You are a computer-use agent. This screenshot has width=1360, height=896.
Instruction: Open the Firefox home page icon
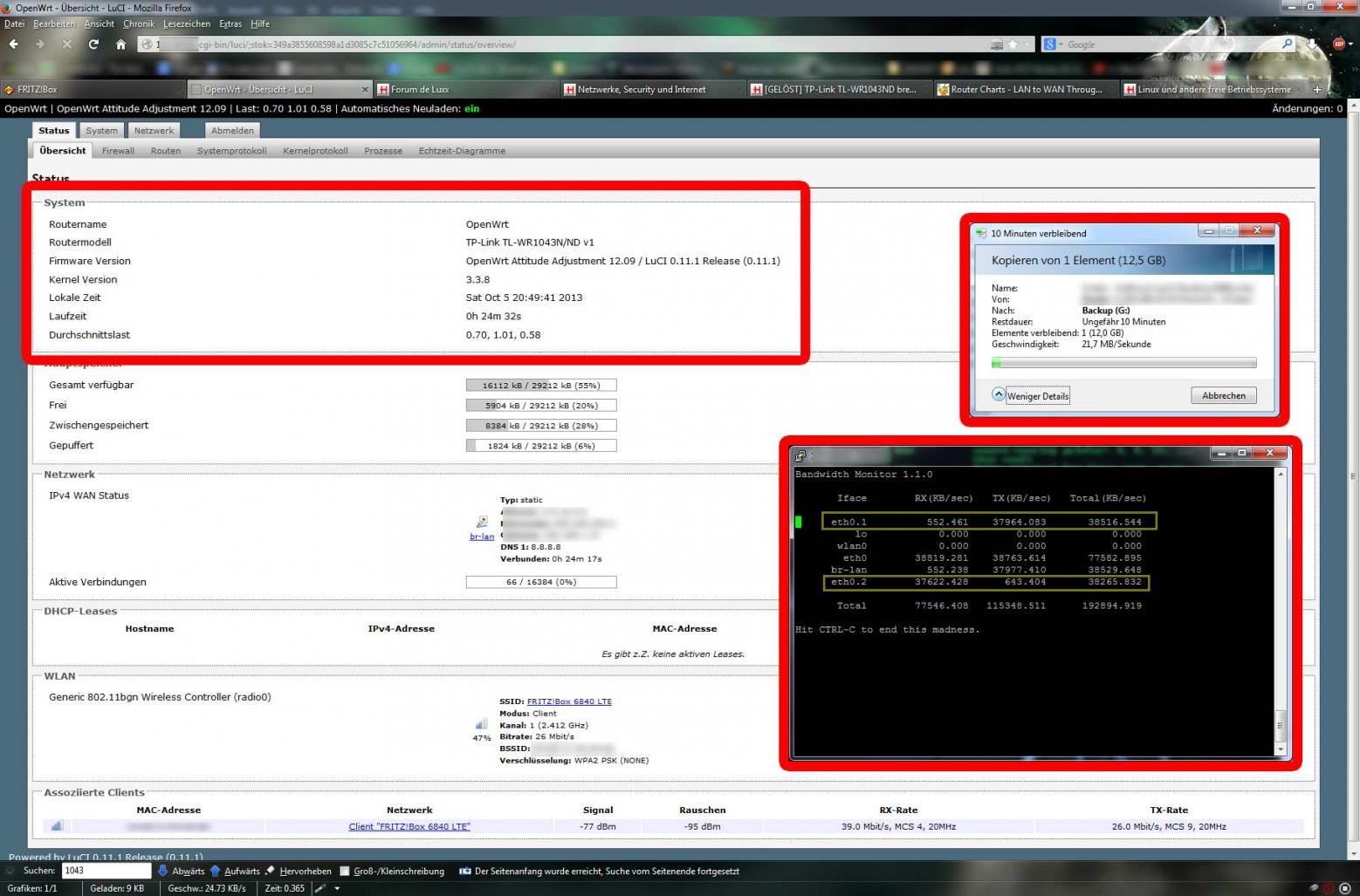tap(120, 44)
